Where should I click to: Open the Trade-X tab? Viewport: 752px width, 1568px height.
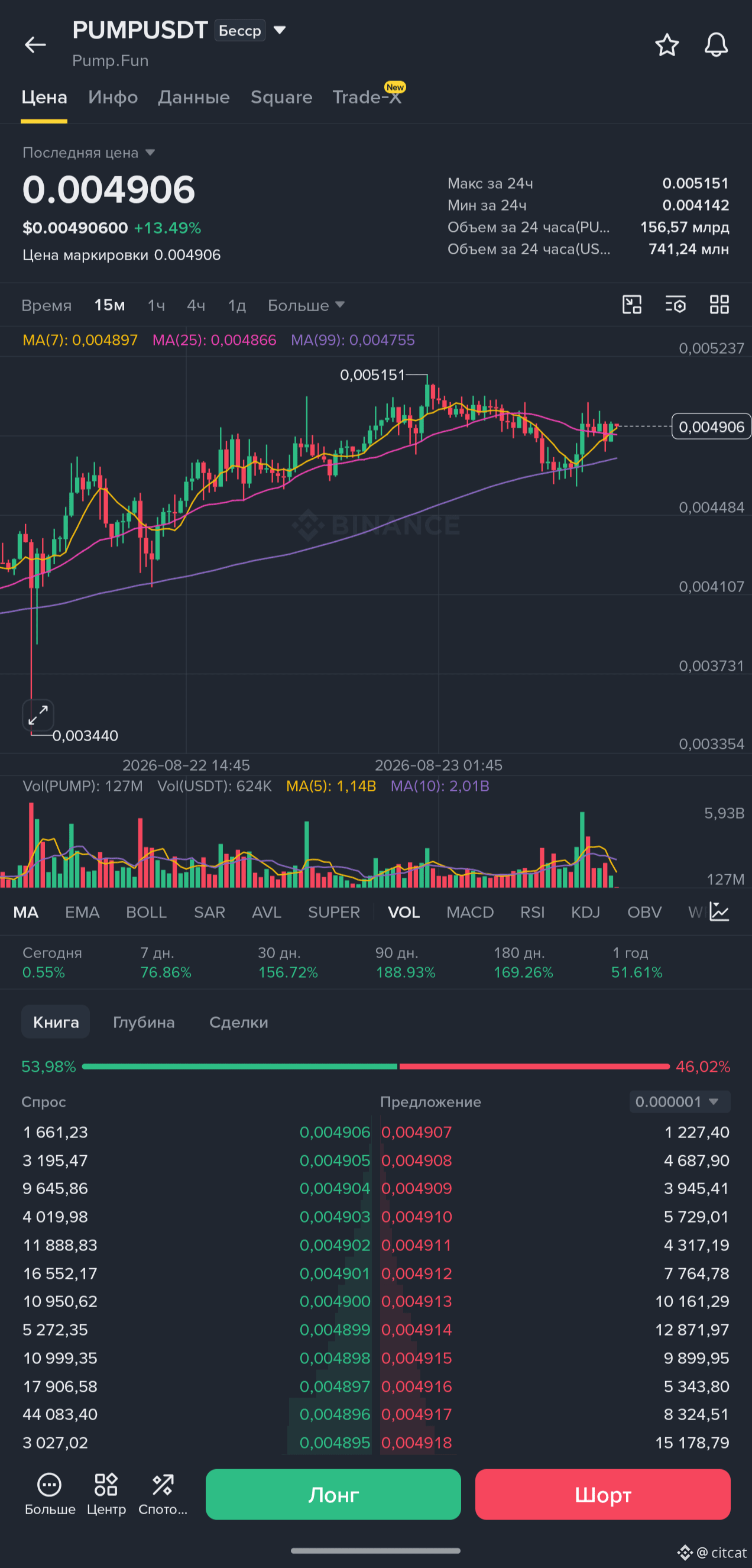tap(367, 98)
